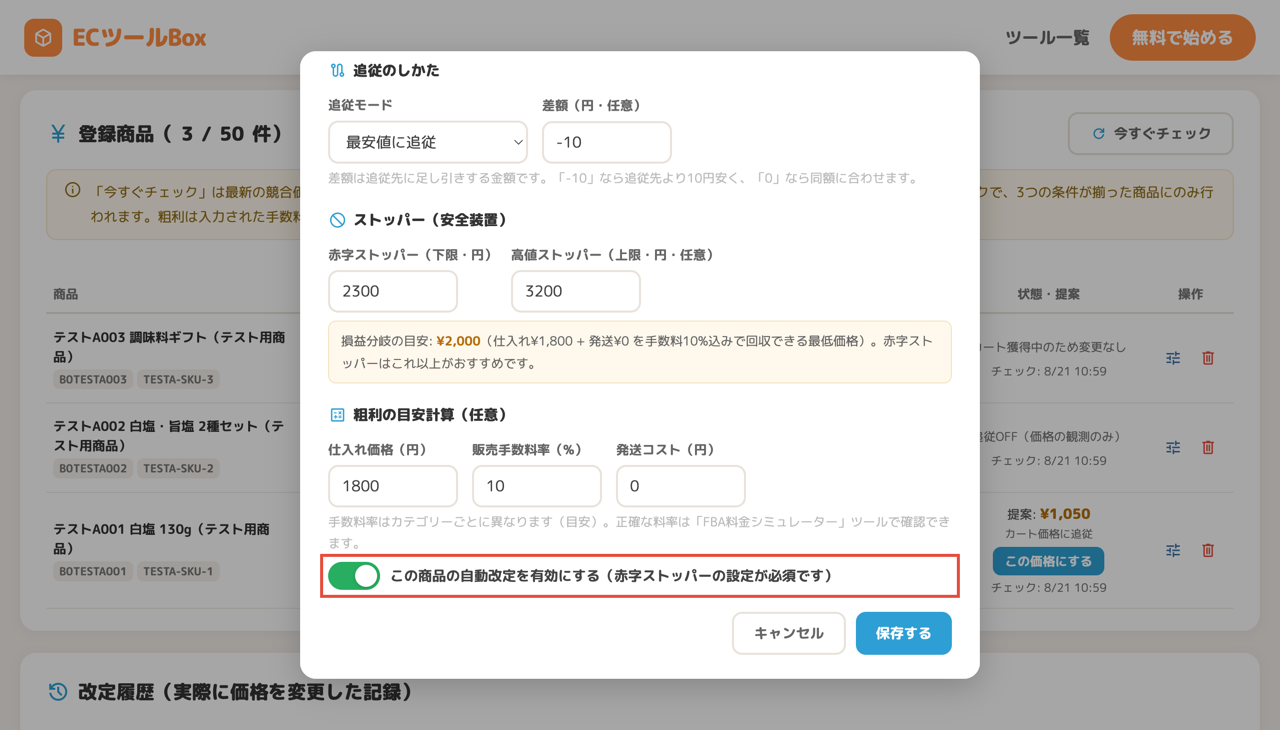Delete テストA002 白塩・旨塩 with trash icon
This screenshot has height=730, width=1280.
point(1208,447)
